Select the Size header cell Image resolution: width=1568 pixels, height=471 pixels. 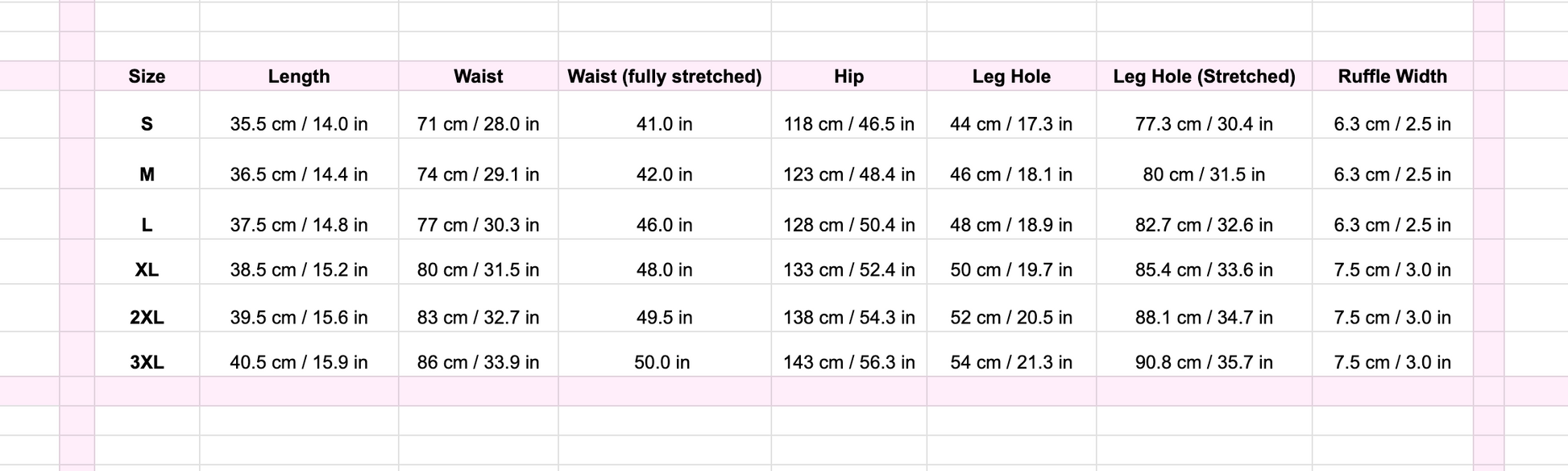[x=147, y=77]
